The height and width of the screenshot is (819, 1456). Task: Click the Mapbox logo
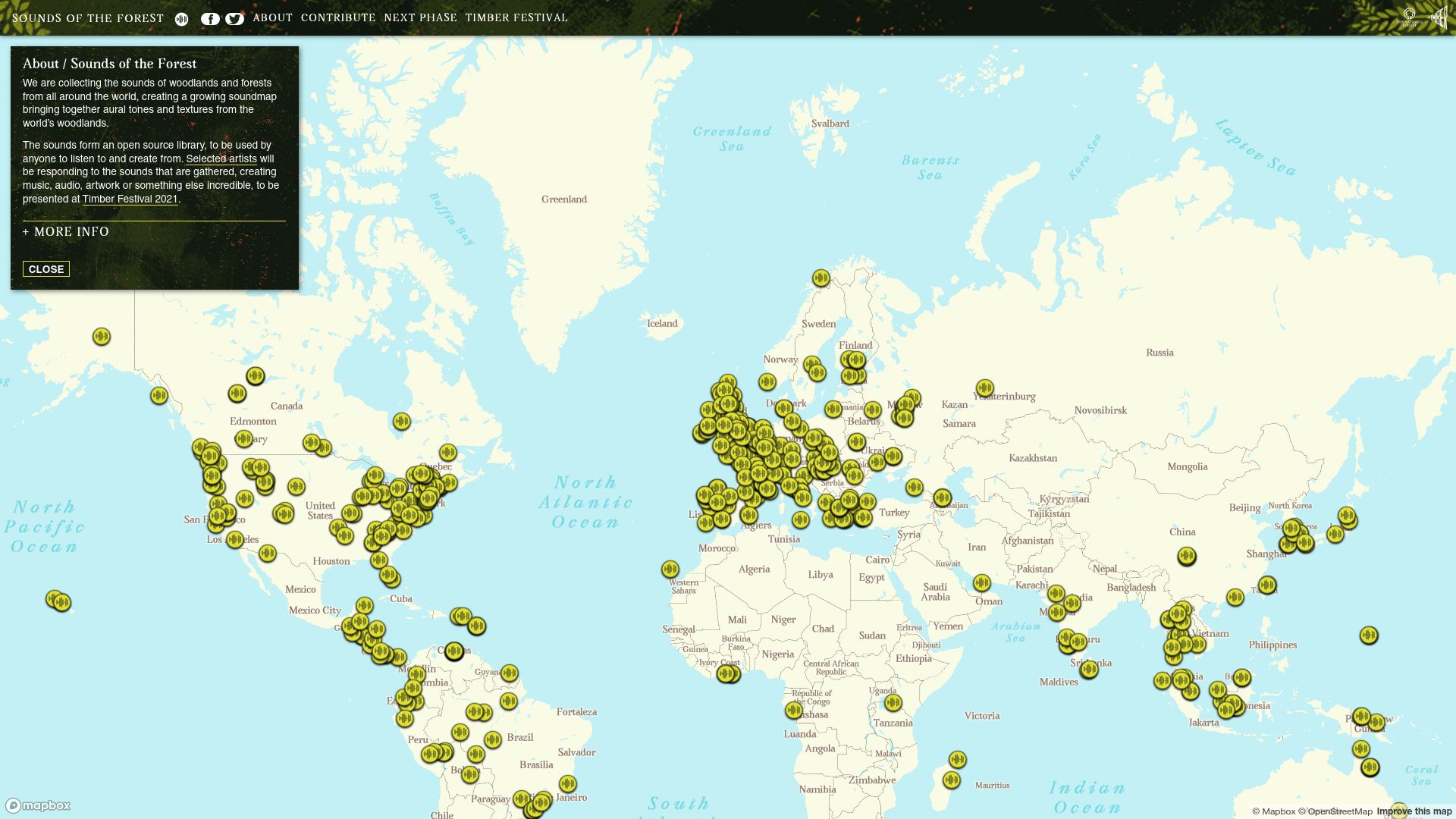38,805
